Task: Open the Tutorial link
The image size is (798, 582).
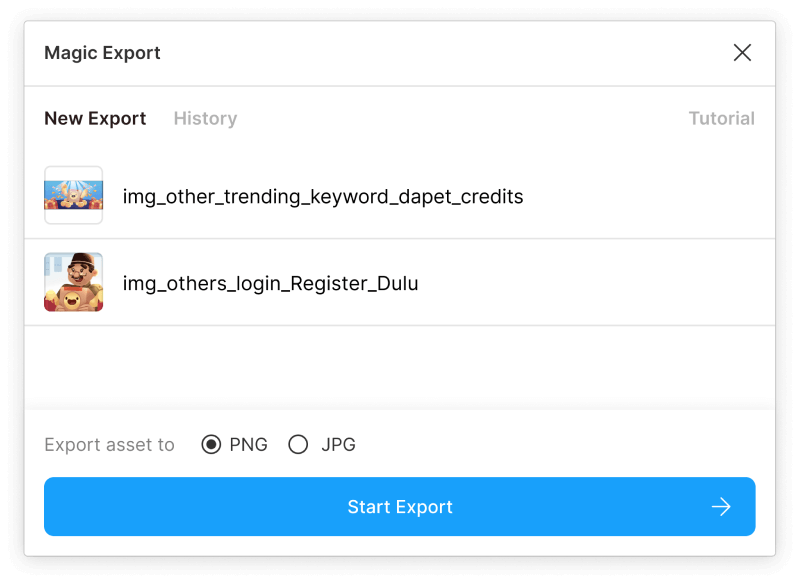Action: pyautogui.click(x=721, y=118)
